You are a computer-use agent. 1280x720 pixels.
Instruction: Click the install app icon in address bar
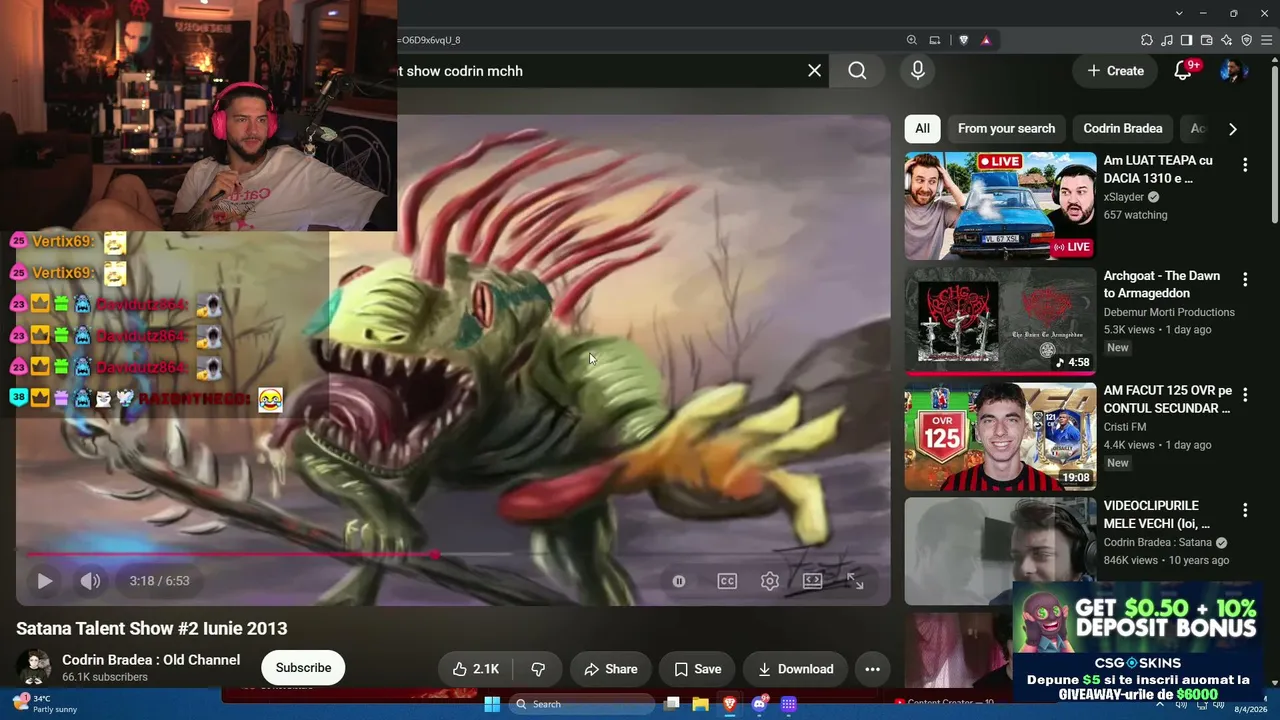click(x=935, y=40)
